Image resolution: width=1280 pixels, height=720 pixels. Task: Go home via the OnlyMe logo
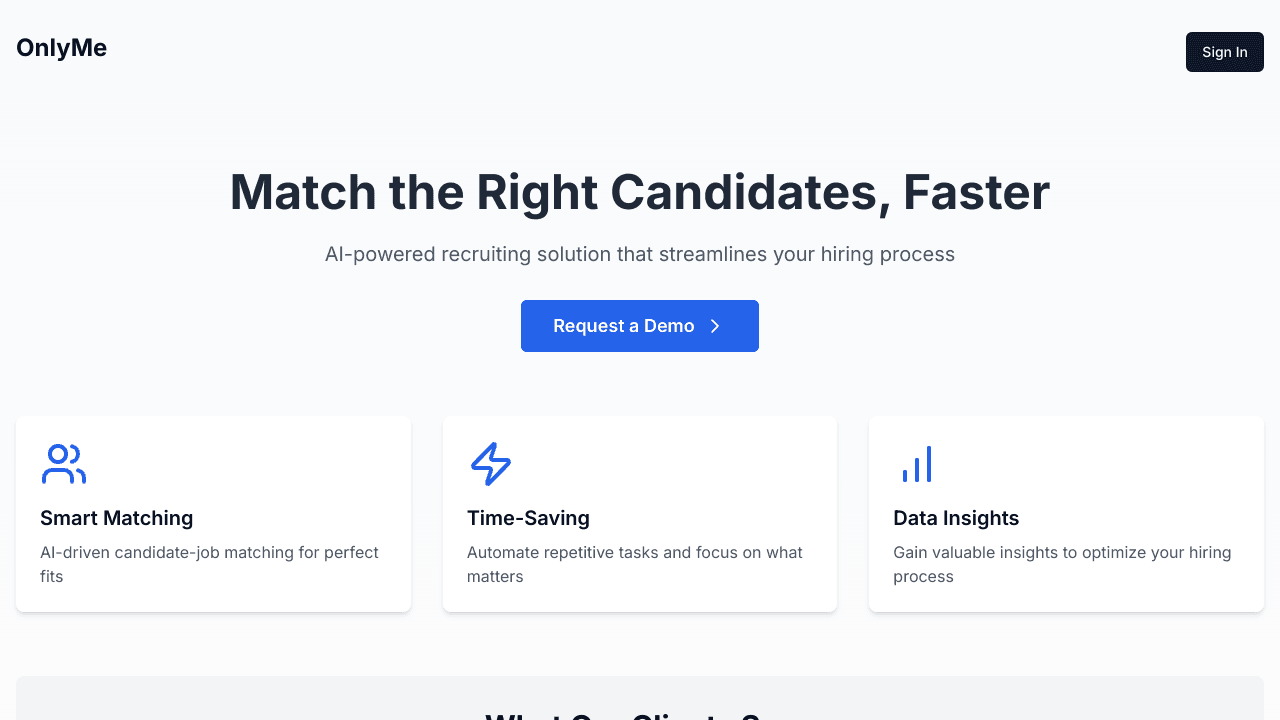[62, 48]
